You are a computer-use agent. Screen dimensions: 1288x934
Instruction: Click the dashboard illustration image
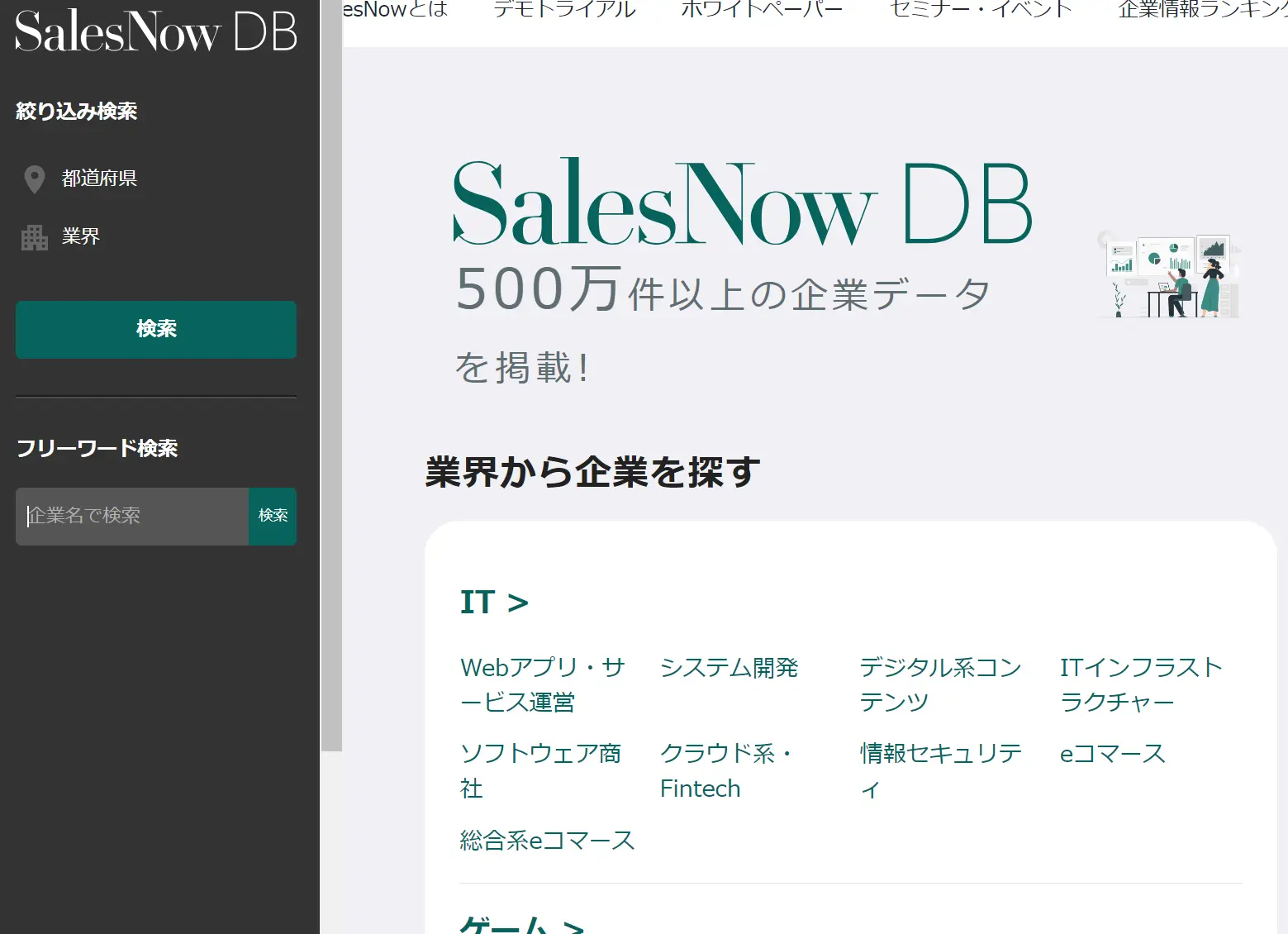tap(1169, 274)
